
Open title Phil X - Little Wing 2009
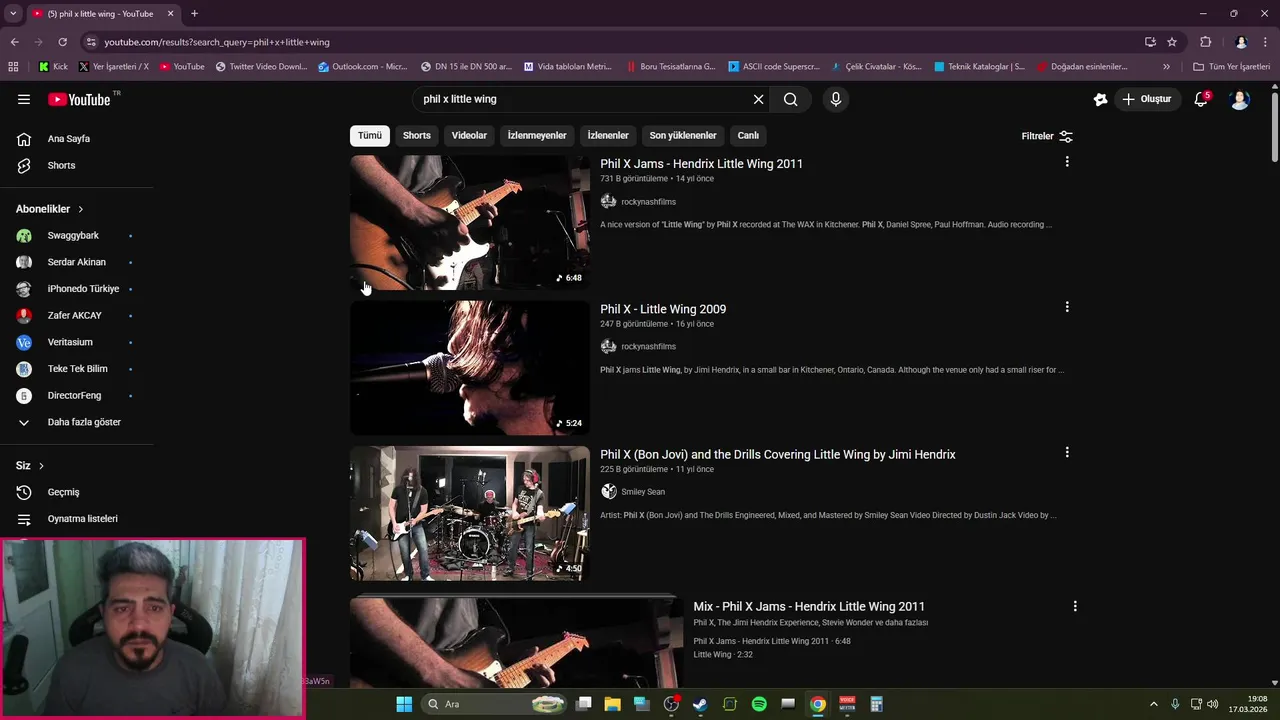tap(663, 309)
